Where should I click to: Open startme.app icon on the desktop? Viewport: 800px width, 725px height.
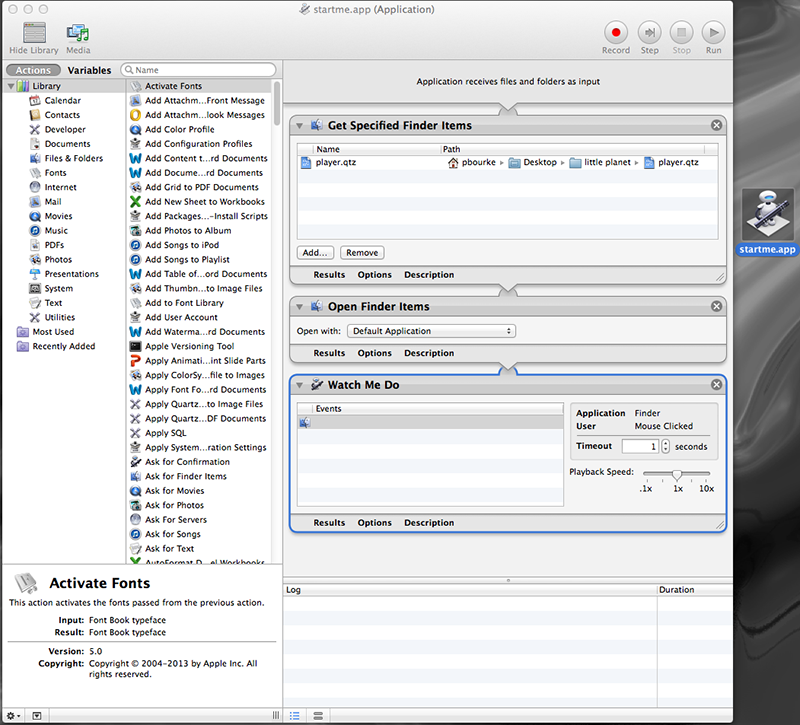767,214
